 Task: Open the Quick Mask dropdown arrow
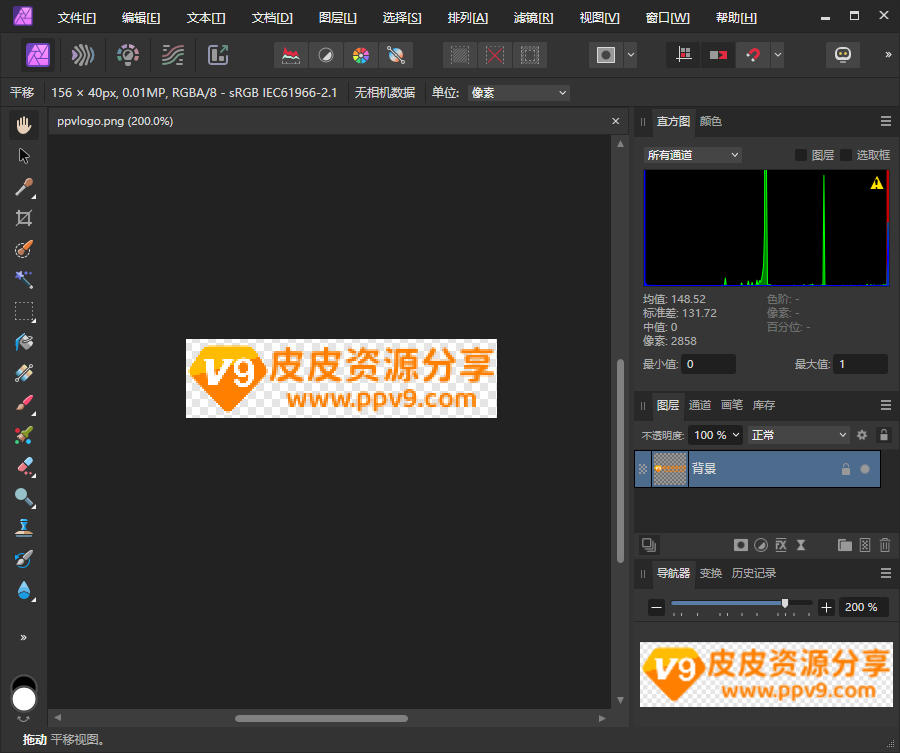[x=631, y=55]
